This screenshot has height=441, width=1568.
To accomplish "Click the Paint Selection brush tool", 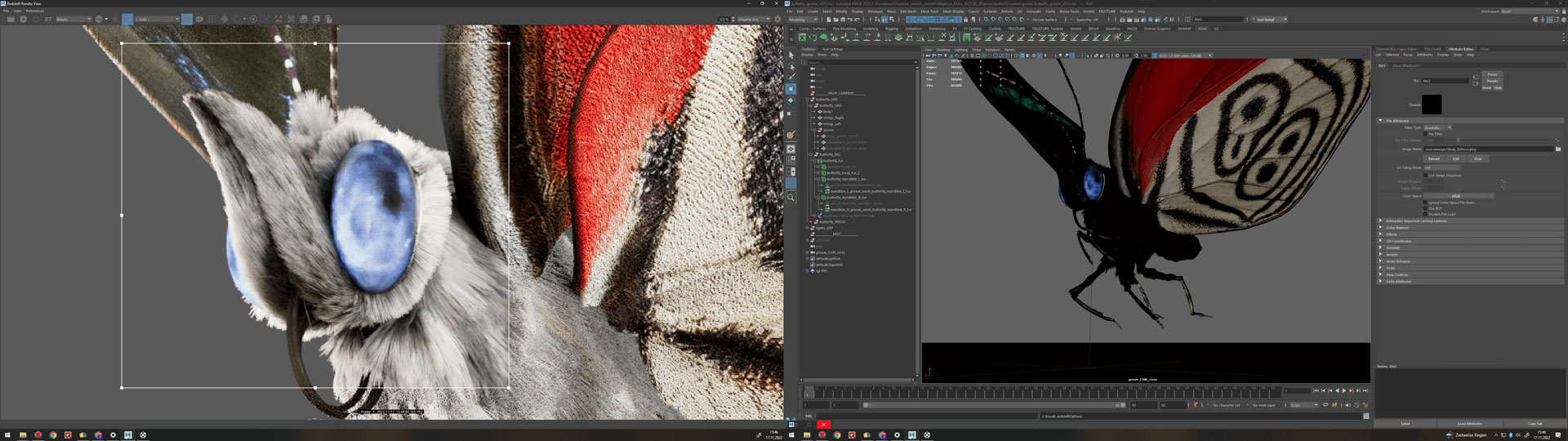I will pyautogui.click(x=791, y=78).
